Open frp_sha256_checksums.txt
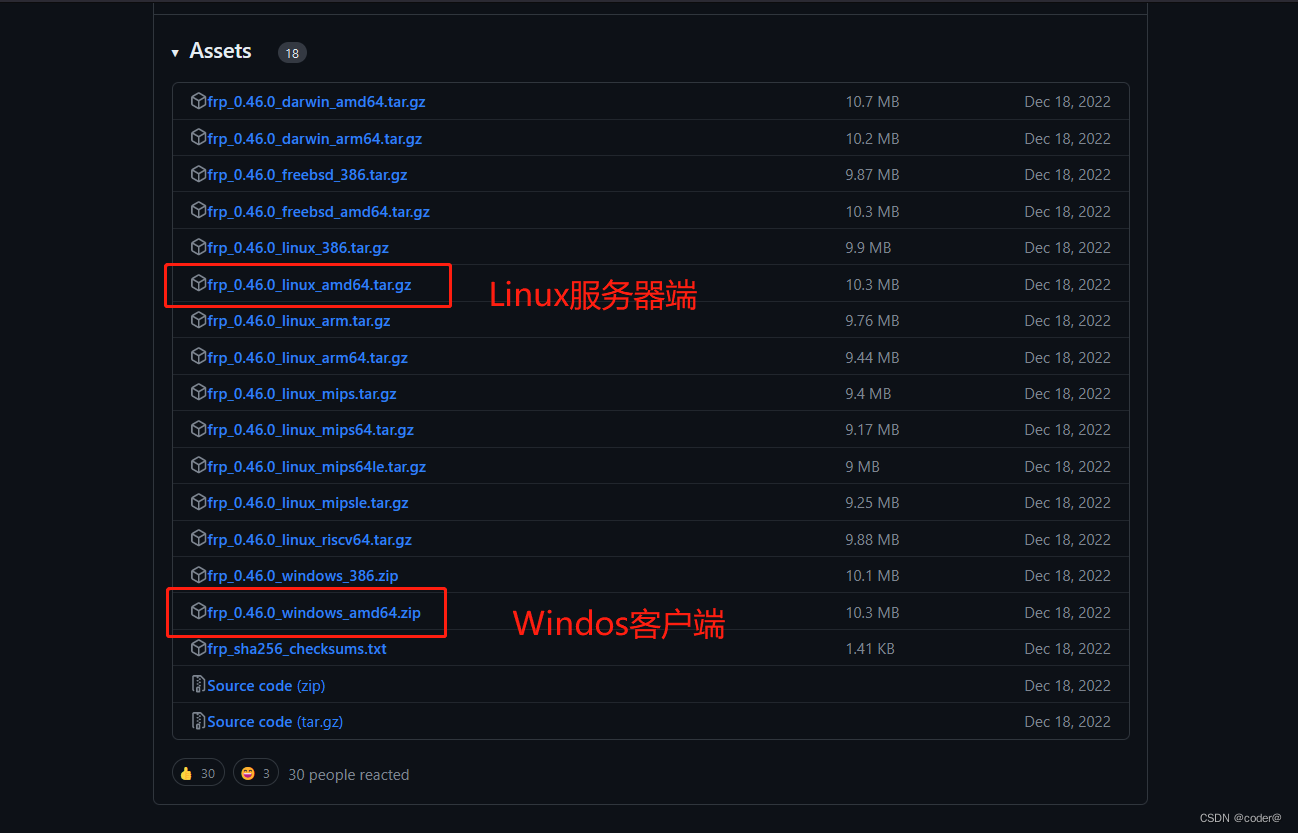 [x=297, y=648]
